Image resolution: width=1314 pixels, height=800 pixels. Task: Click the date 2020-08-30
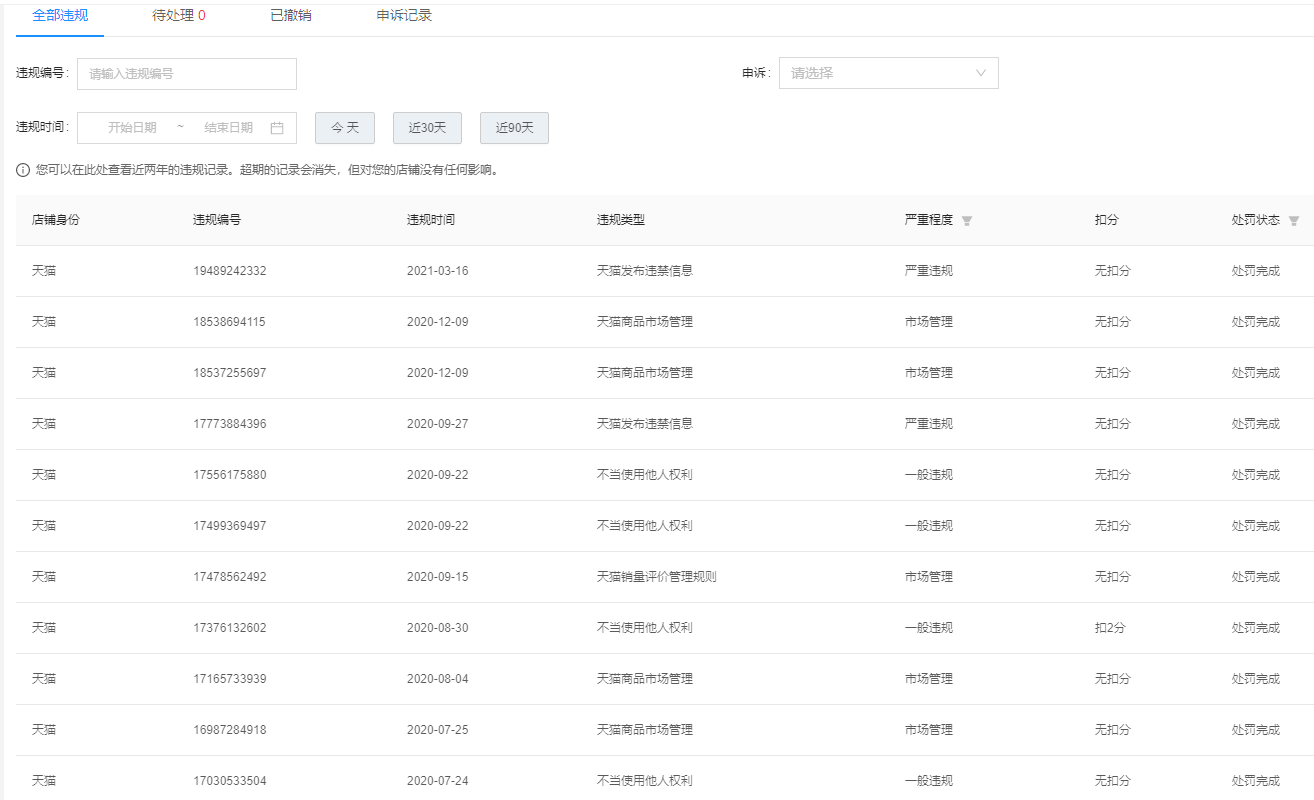coord(438,628)
